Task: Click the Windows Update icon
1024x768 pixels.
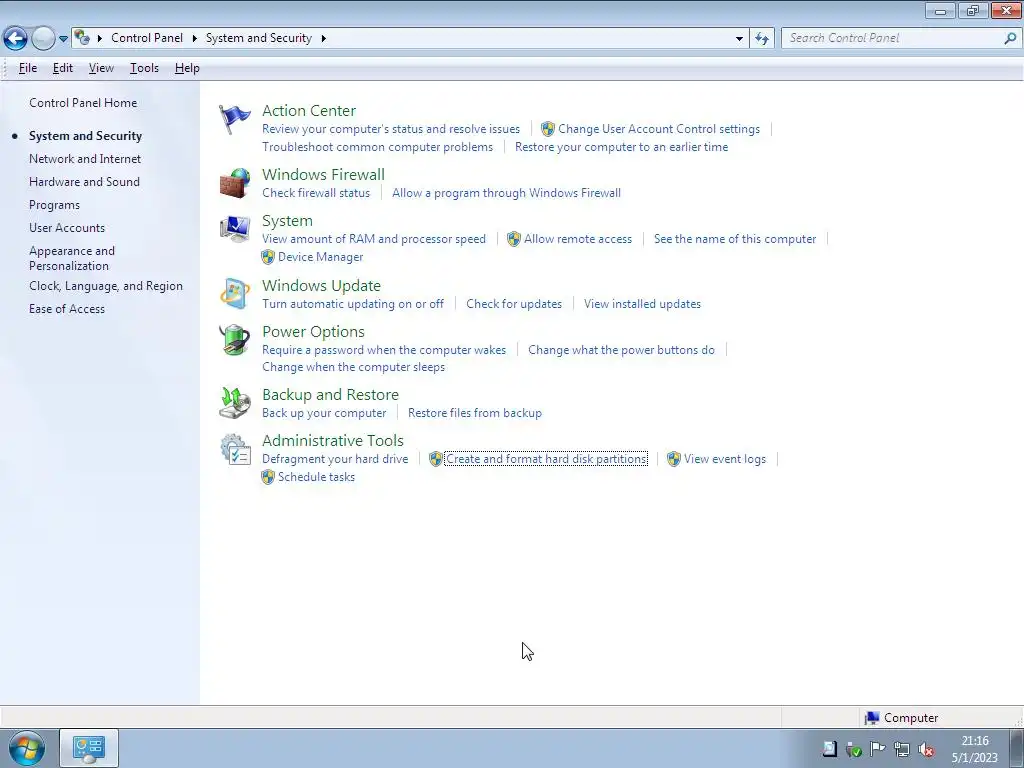Action: click(x=234, y=294)
